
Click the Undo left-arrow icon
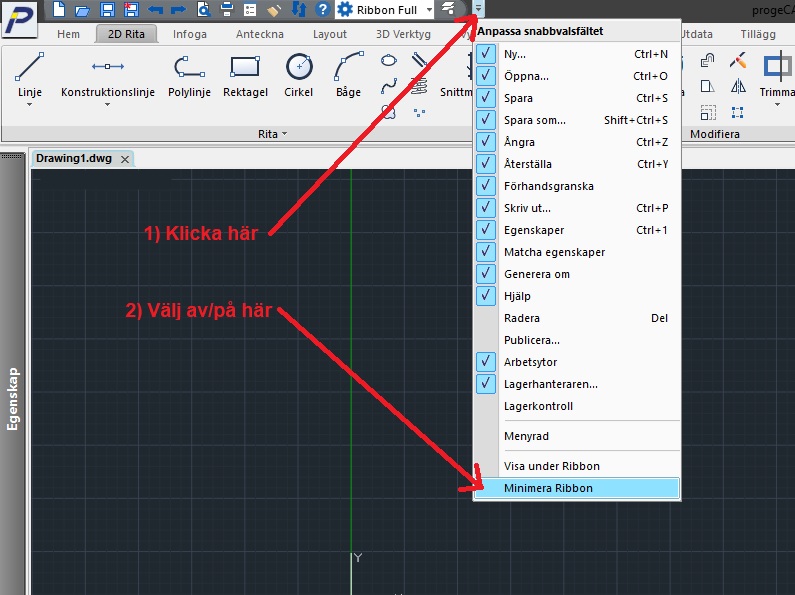[155, 10]
